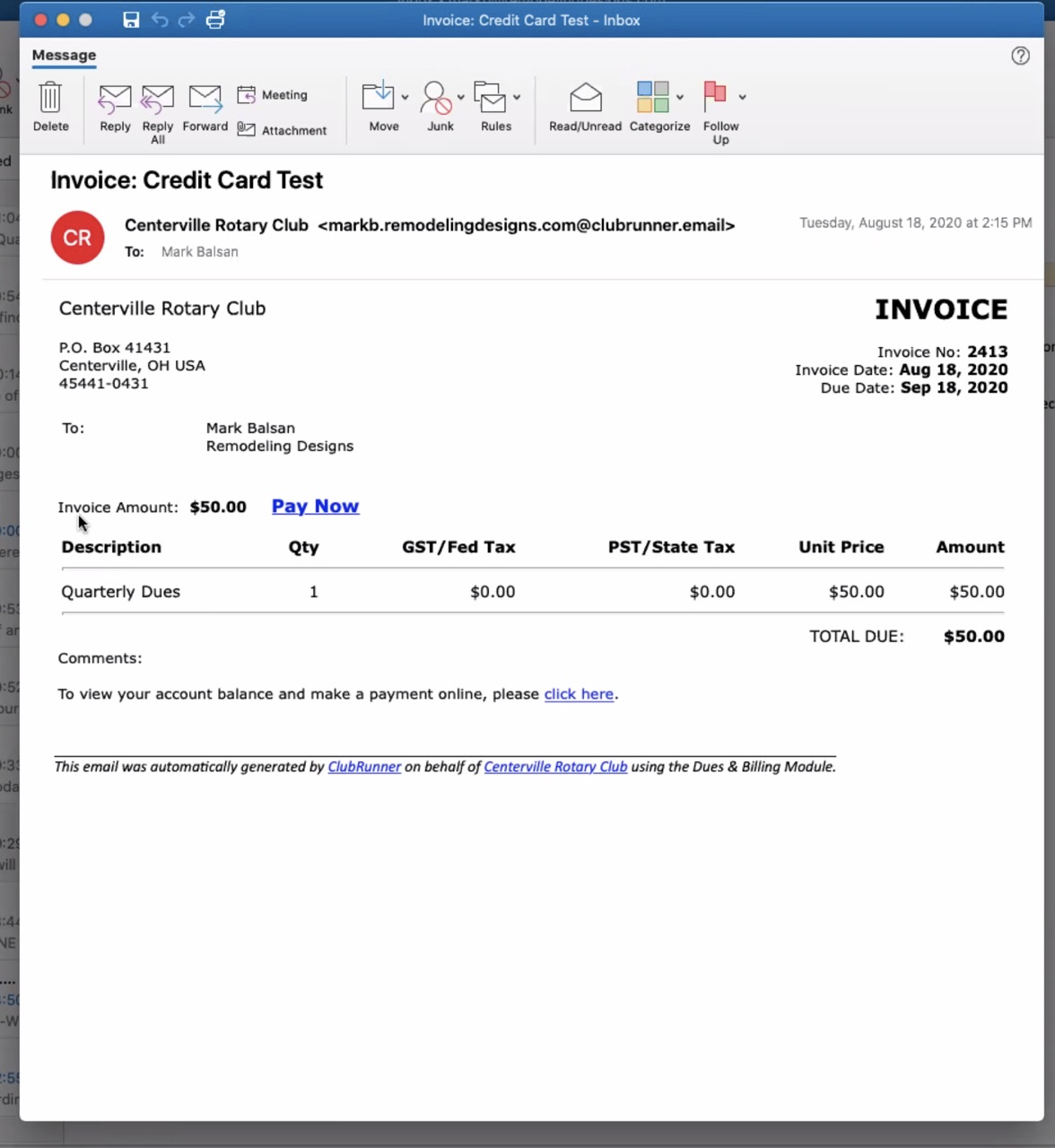Select the Message ribbon tab
The width and height of the screenshot is (1055, 1148).
tap(64, 56)
